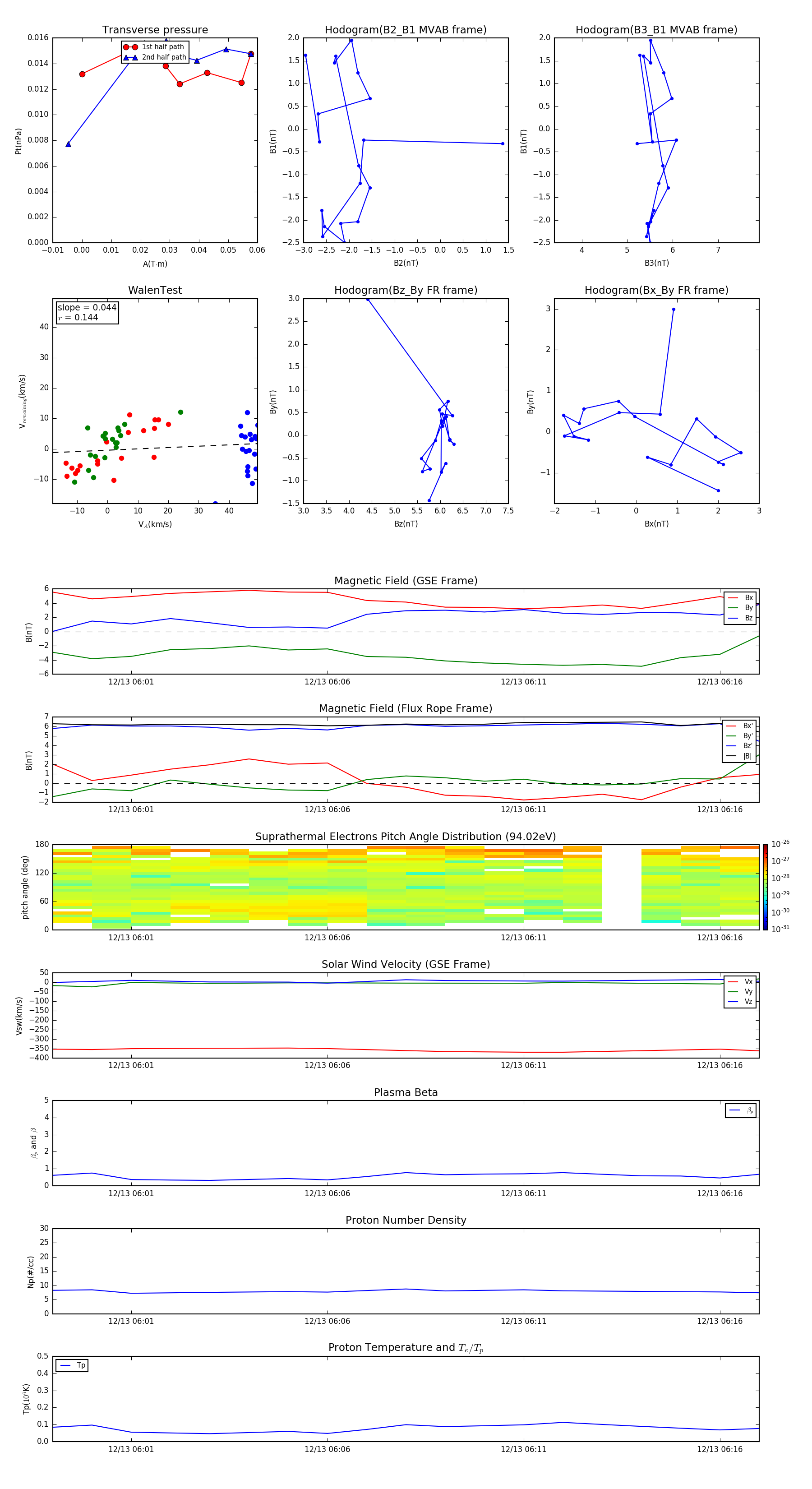Click the Proton Temperature and Te/Tp title
The height and width of the screenshot is (1489, 812).
coord(406,1348)
